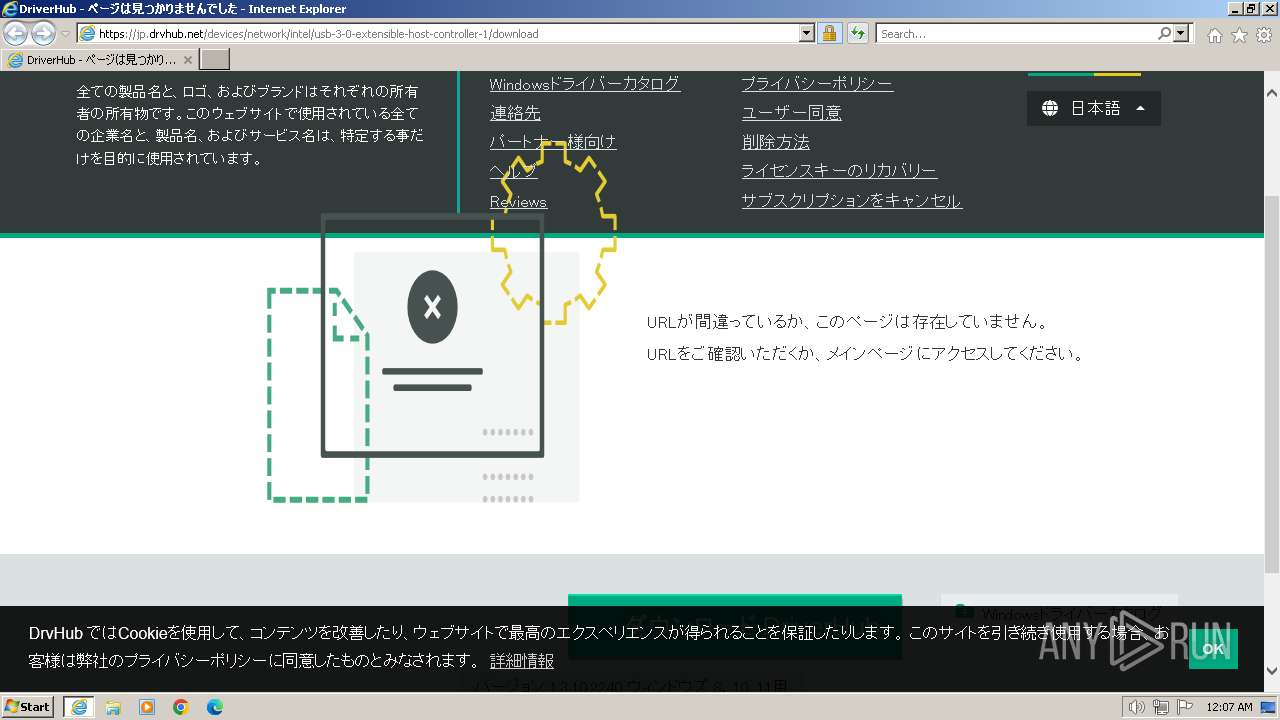Select the DriverHub page tab
The image size is (1280, 720).
[98, 60]
